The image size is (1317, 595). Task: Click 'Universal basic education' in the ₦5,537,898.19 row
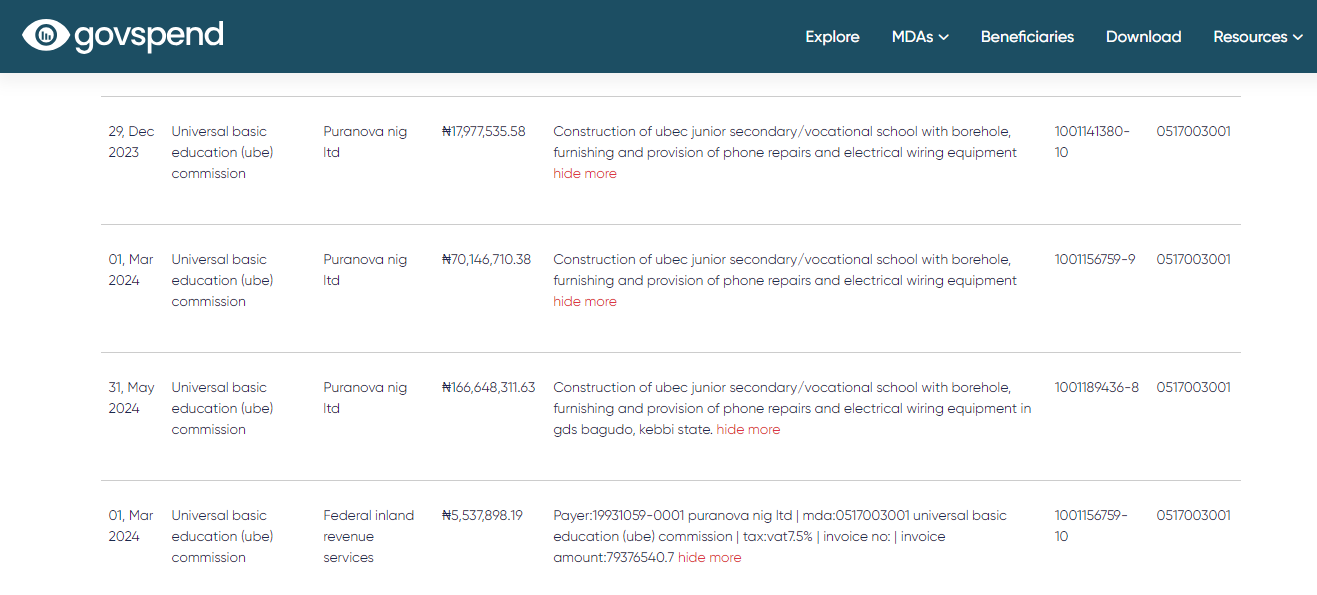coord(222,537)
